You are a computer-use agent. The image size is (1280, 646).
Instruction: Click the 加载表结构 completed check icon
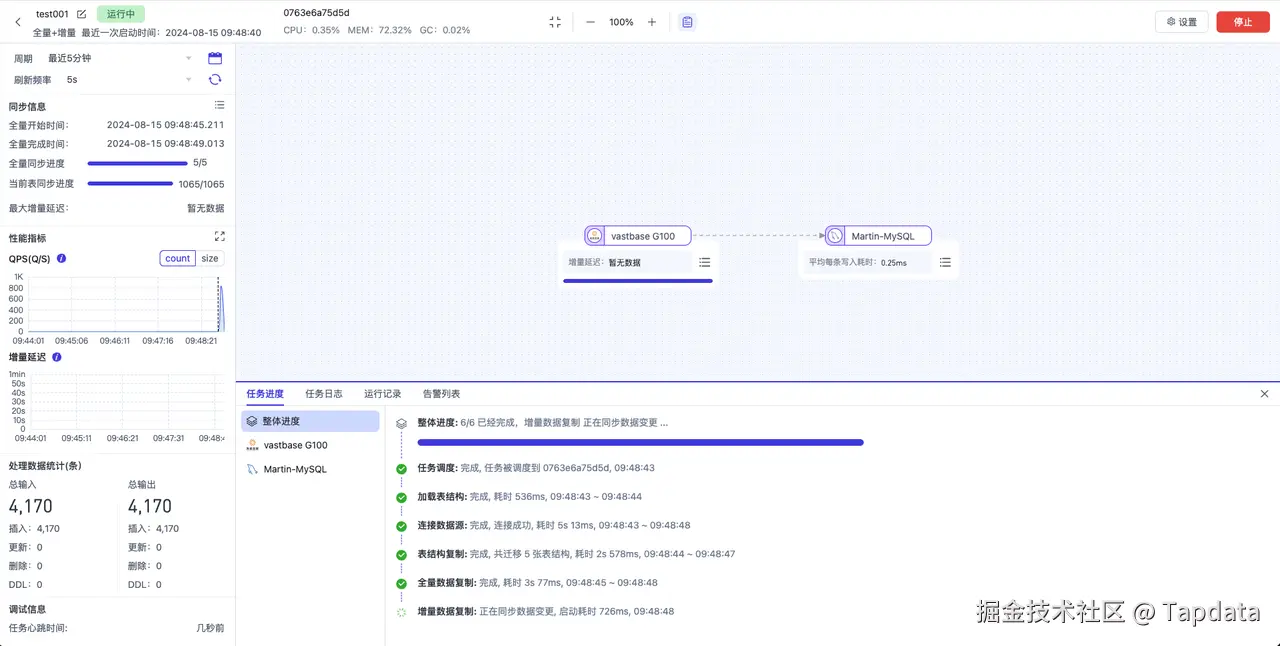pos(401,497)
